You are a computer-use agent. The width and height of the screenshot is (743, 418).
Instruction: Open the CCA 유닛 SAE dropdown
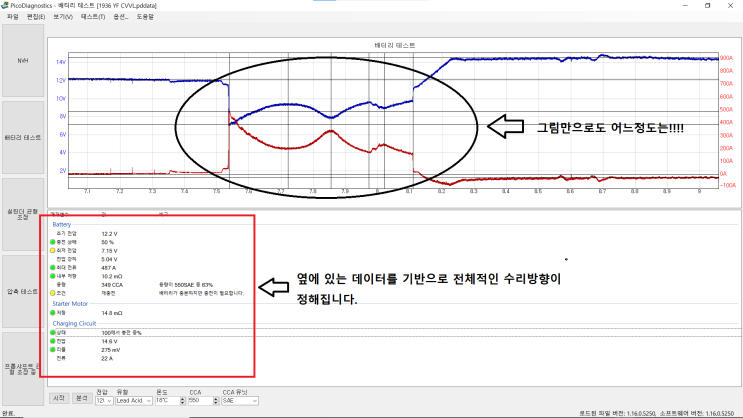pyautogui.click(x=240, y=400)
